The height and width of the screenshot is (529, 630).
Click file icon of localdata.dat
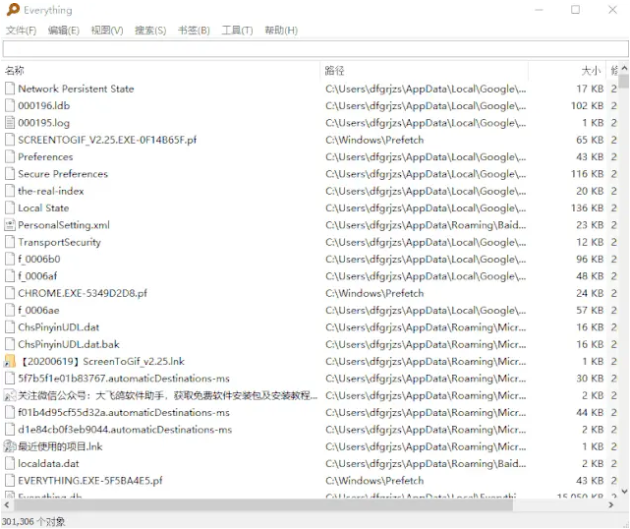[10, 464]
